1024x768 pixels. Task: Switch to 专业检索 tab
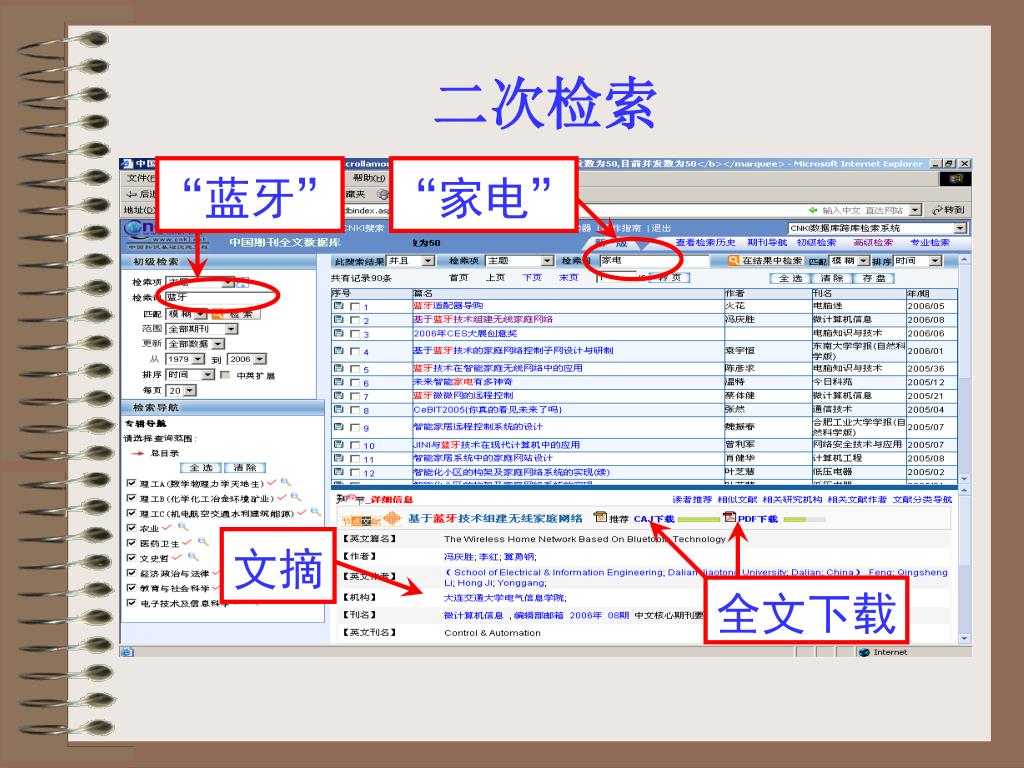[x=930, y=242]
